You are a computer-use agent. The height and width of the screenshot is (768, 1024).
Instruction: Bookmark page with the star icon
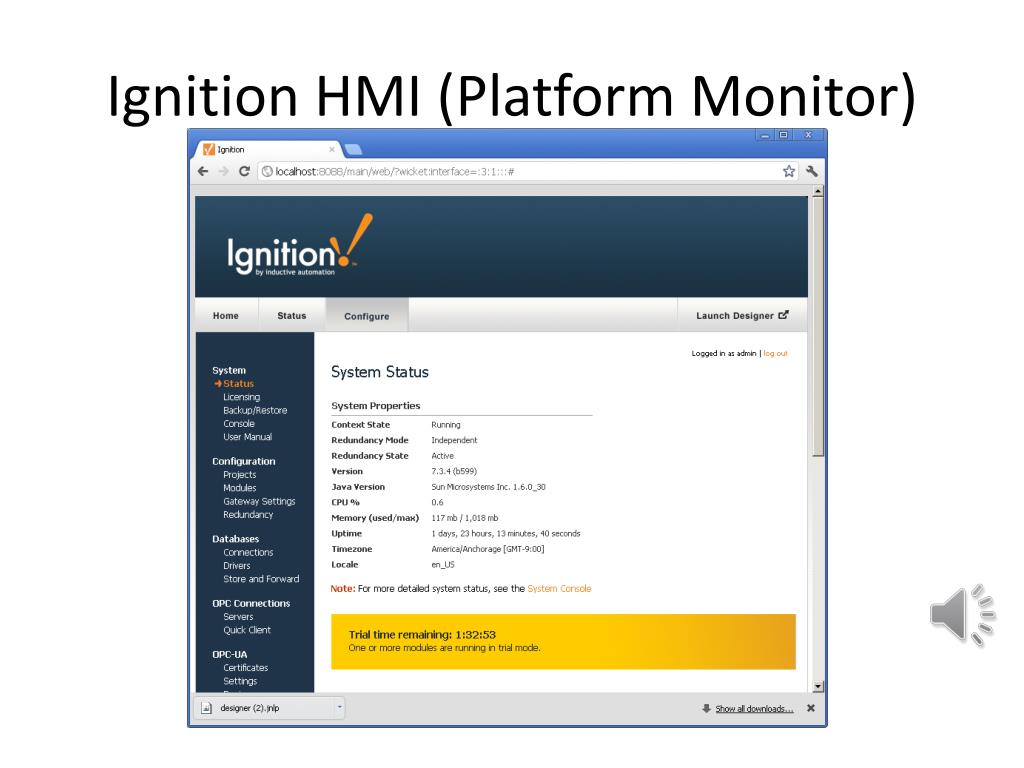tap(789, 171)
